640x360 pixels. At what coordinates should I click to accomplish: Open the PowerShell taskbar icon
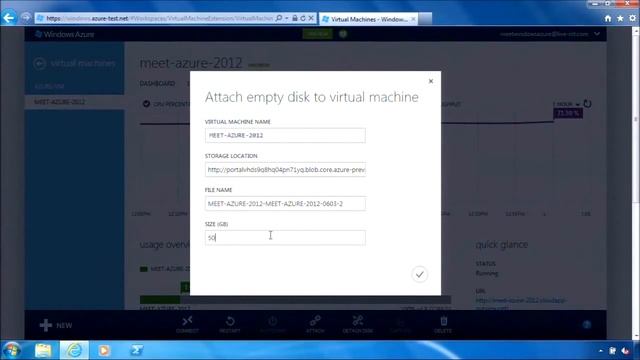point(136,350)
